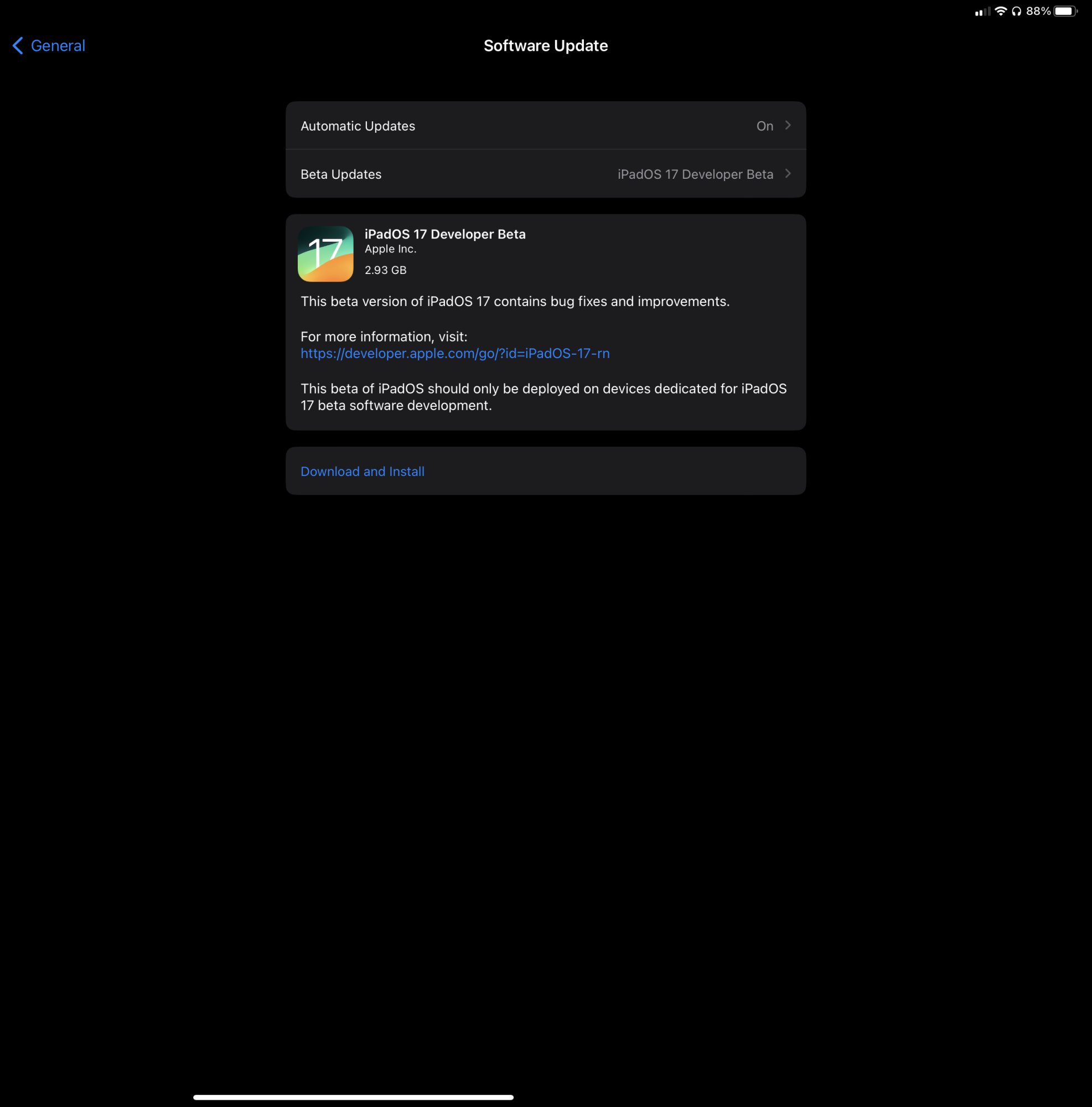Tap the iPadOS 17 update icon
1092x1107 pixels.
[x=325, y=254]
